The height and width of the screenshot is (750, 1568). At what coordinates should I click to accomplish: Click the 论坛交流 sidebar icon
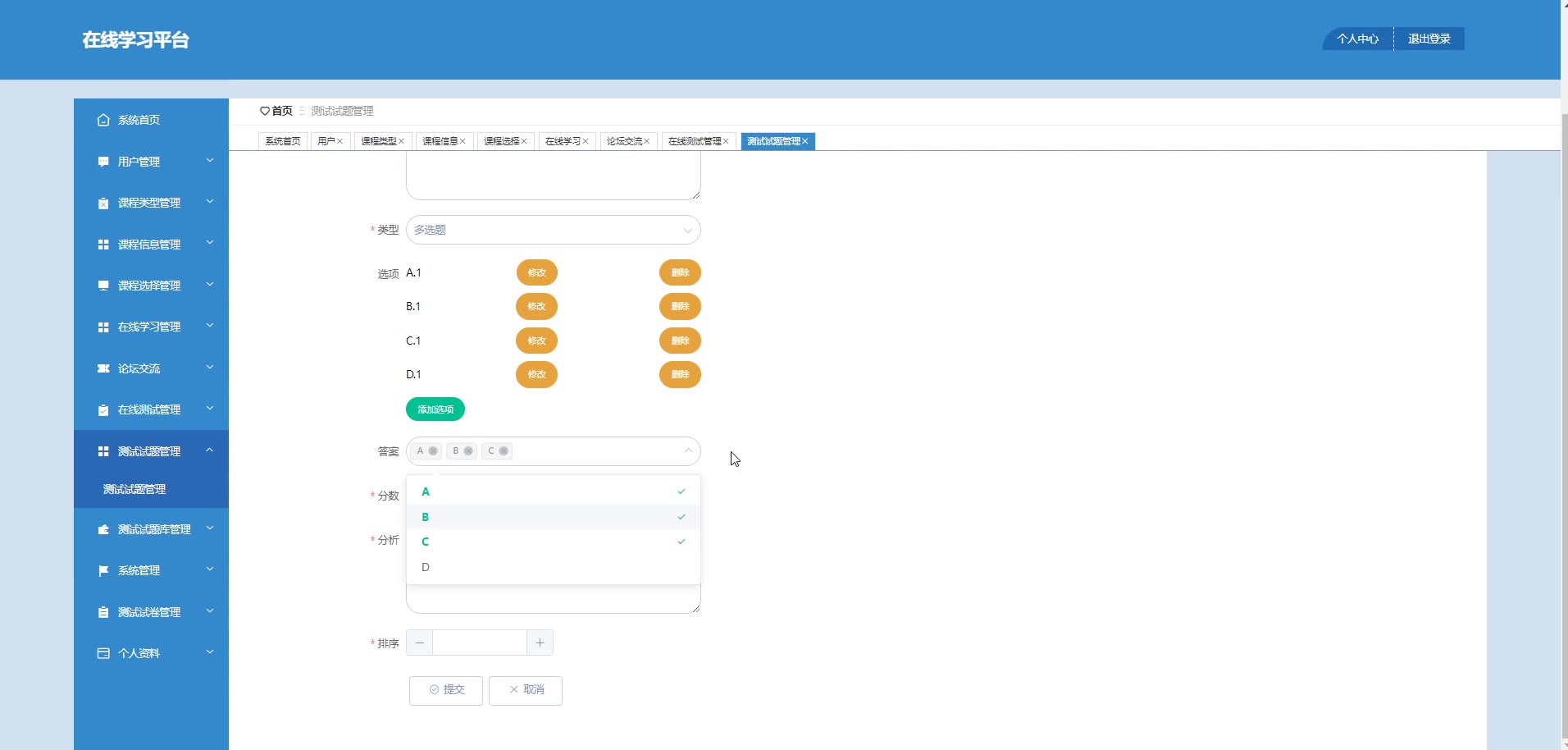click(x=103, y=368)
